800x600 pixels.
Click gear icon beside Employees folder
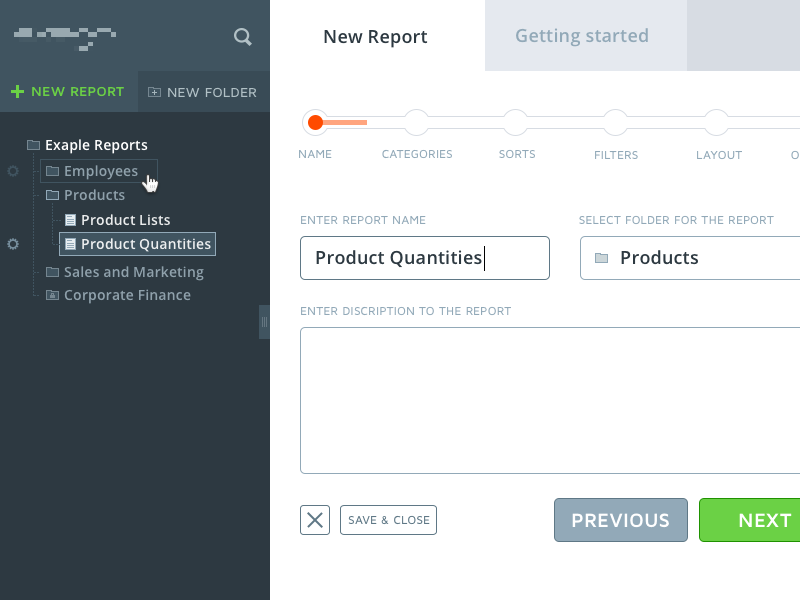point(13,171)
